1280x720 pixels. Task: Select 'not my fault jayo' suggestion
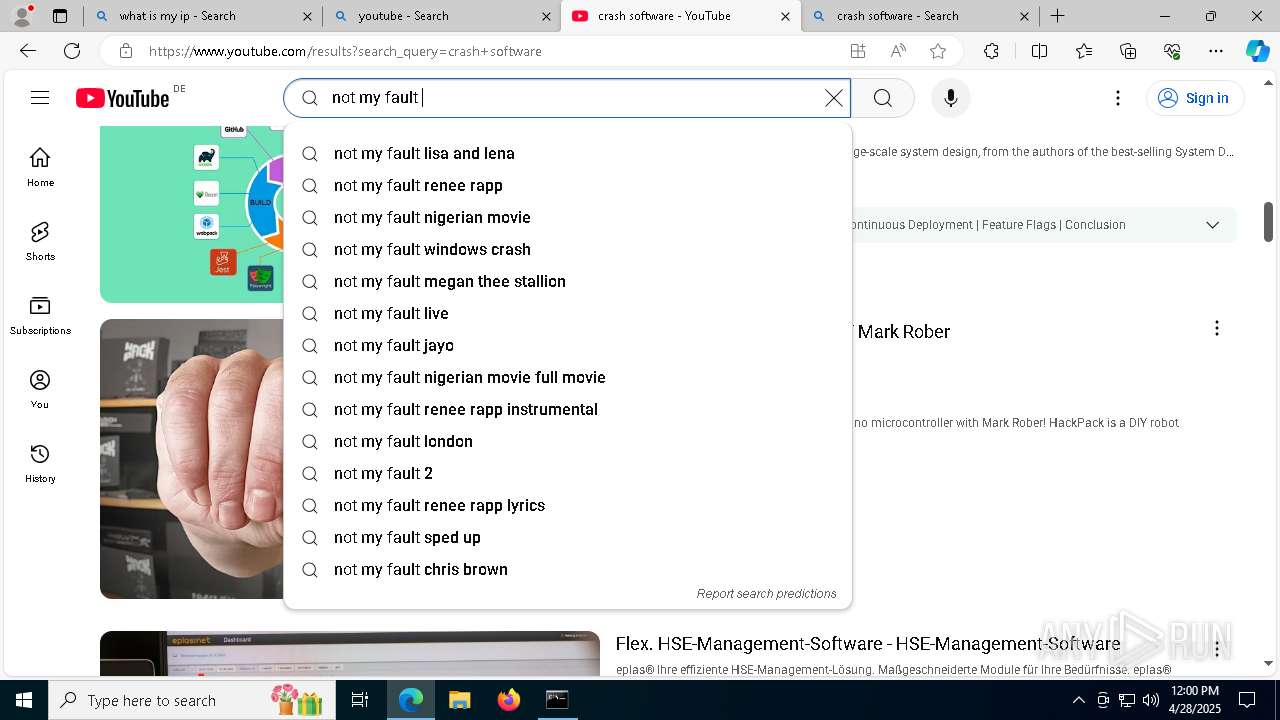pos(568,345)
